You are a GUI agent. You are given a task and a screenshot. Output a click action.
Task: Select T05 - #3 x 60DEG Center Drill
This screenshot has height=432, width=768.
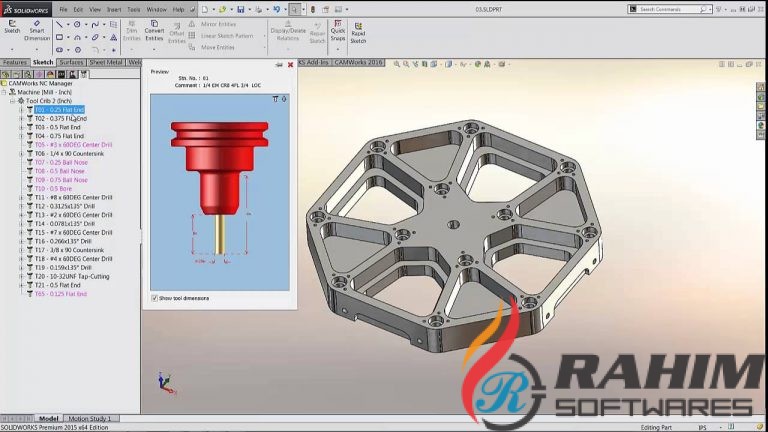coord(73,145)
